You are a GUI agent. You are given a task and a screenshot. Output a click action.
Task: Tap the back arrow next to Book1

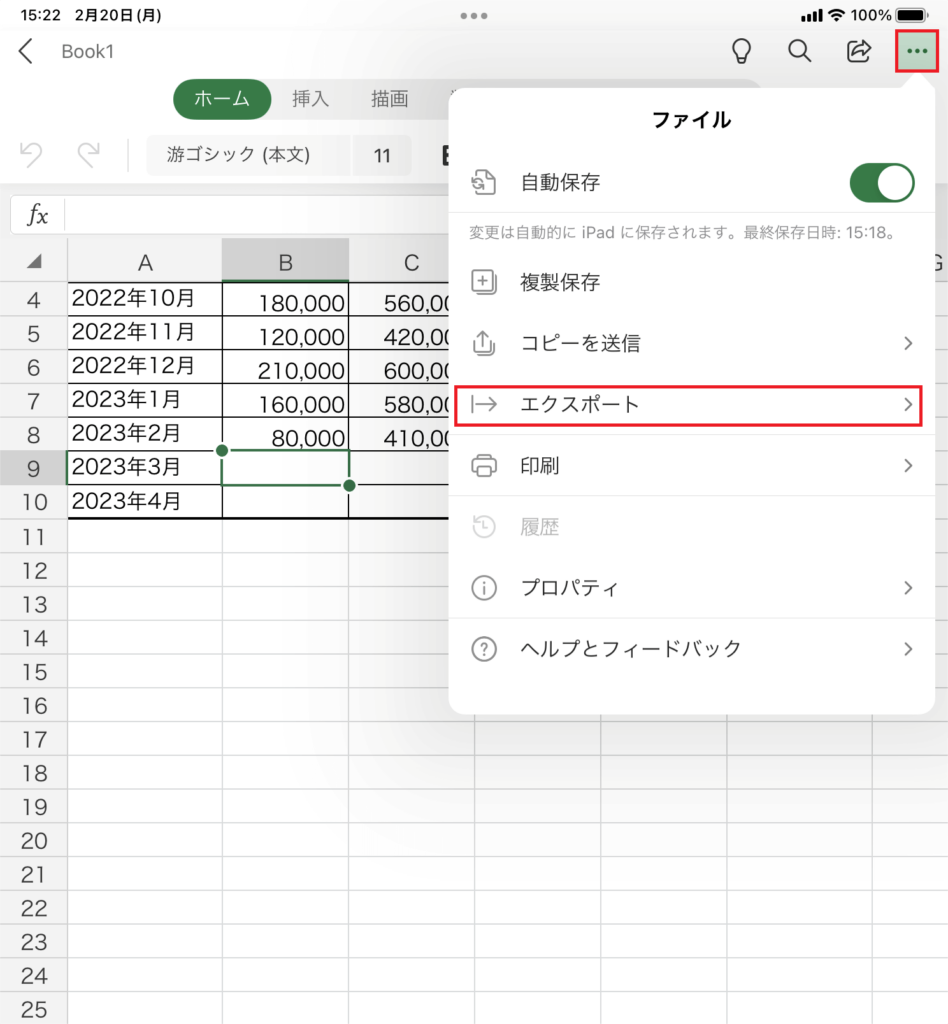26,51
